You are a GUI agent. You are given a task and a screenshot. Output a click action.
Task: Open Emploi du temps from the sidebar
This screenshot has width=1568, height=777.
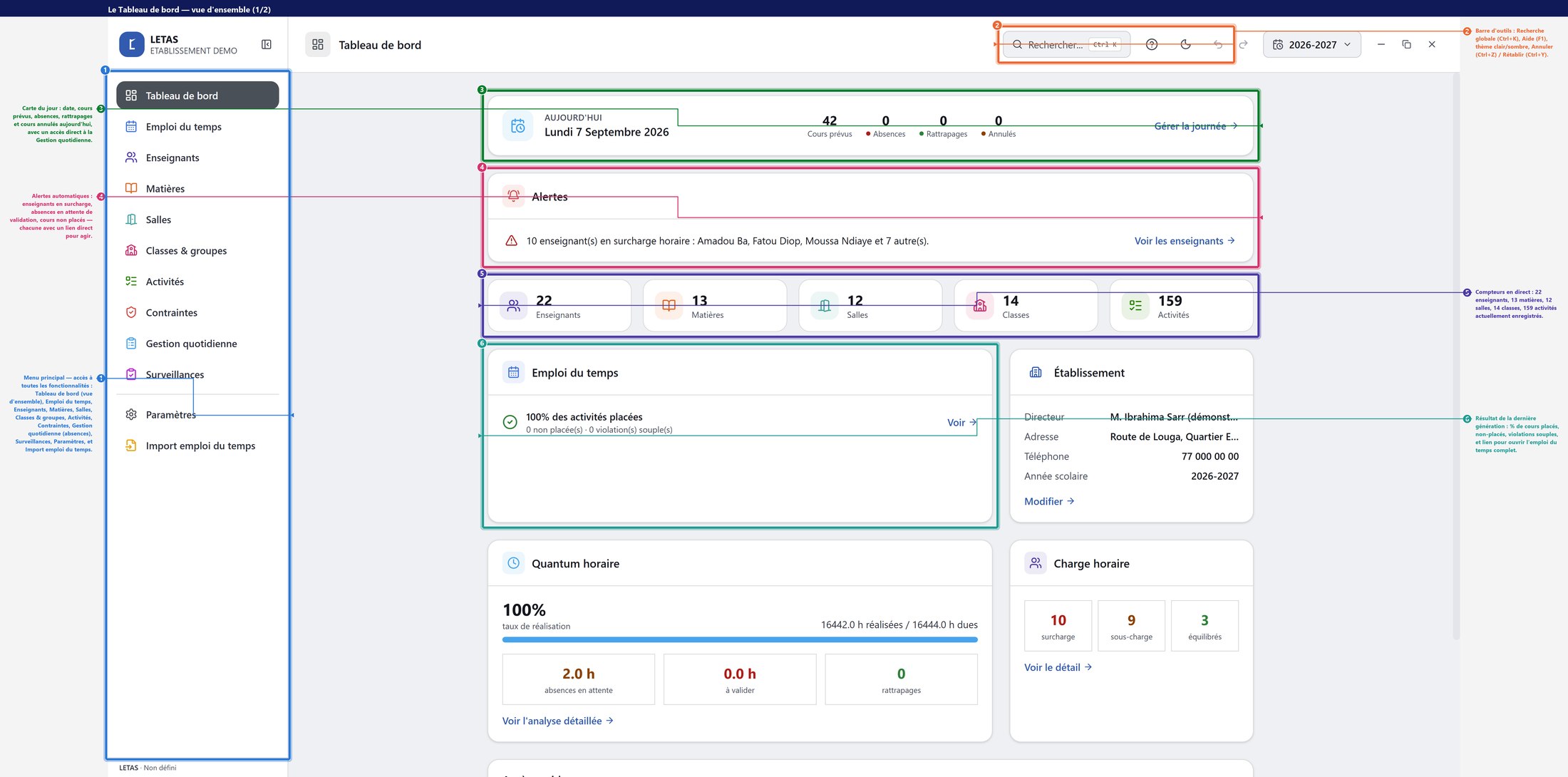coord(197,126)
